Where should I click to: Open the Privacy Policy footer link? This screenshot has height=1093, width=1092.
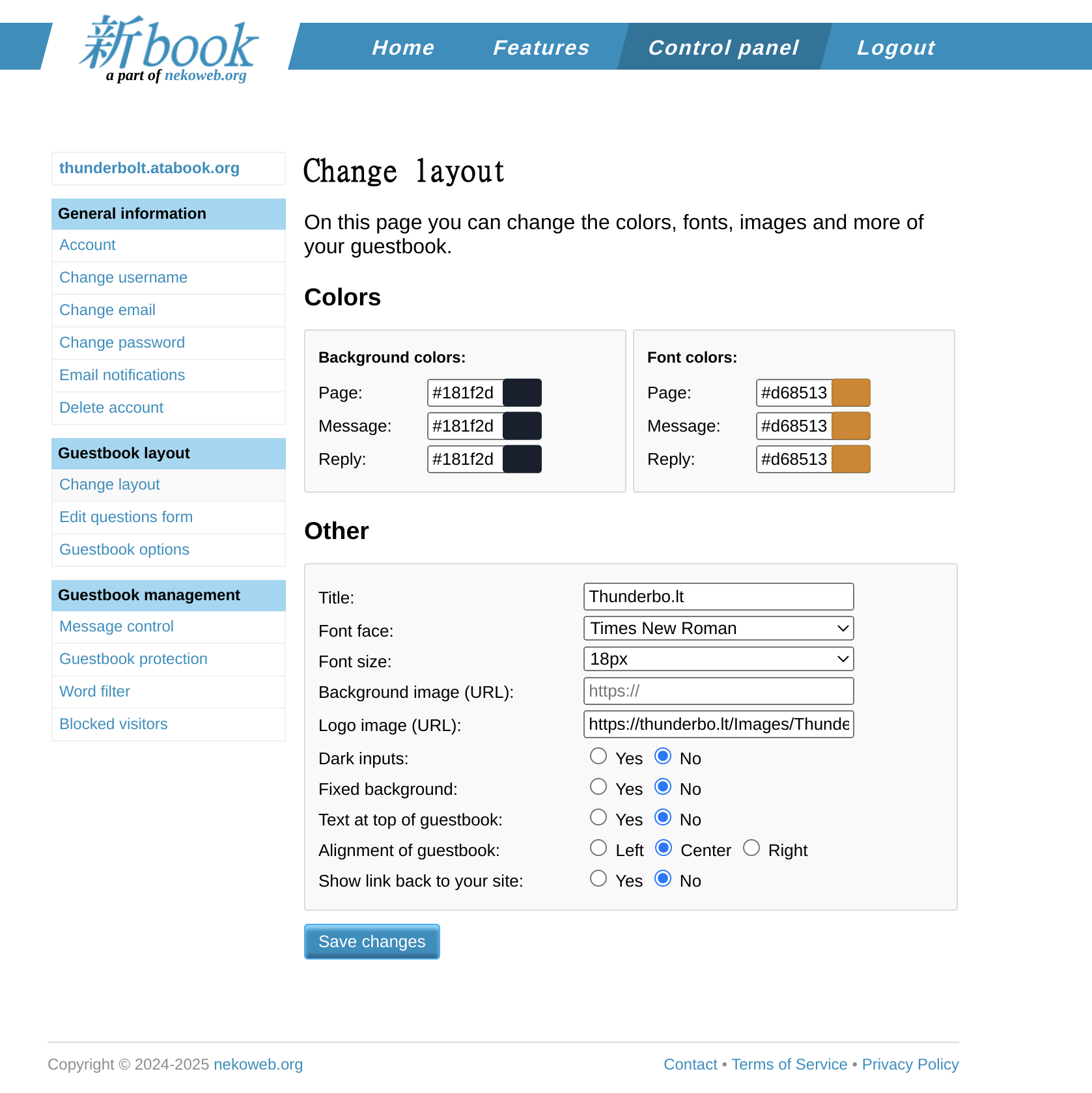pyautogui.click(x=910, y=1064)
